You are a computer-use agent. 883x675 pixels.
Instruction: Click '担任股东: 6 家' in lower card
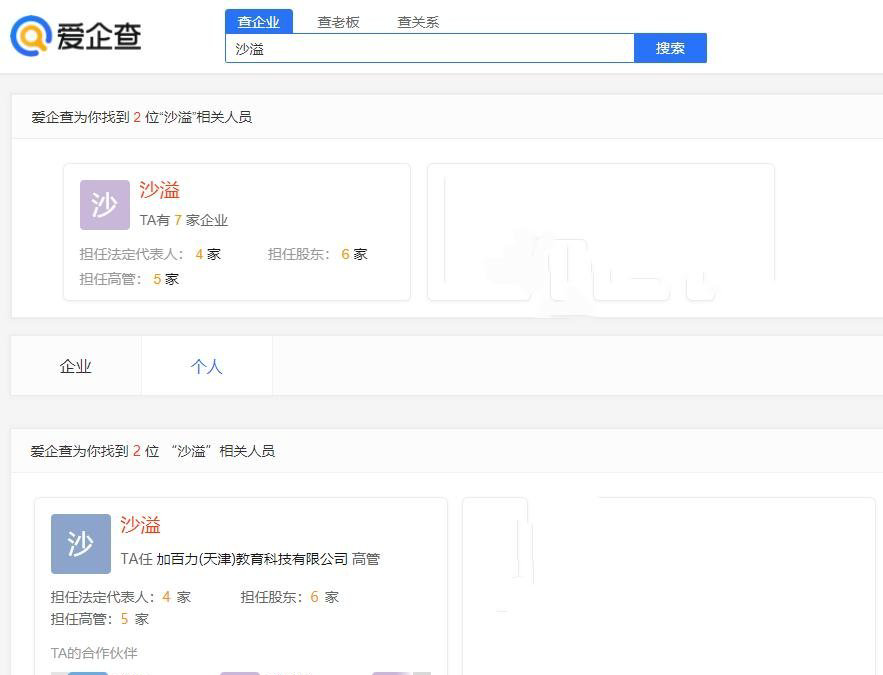(289, 597)
